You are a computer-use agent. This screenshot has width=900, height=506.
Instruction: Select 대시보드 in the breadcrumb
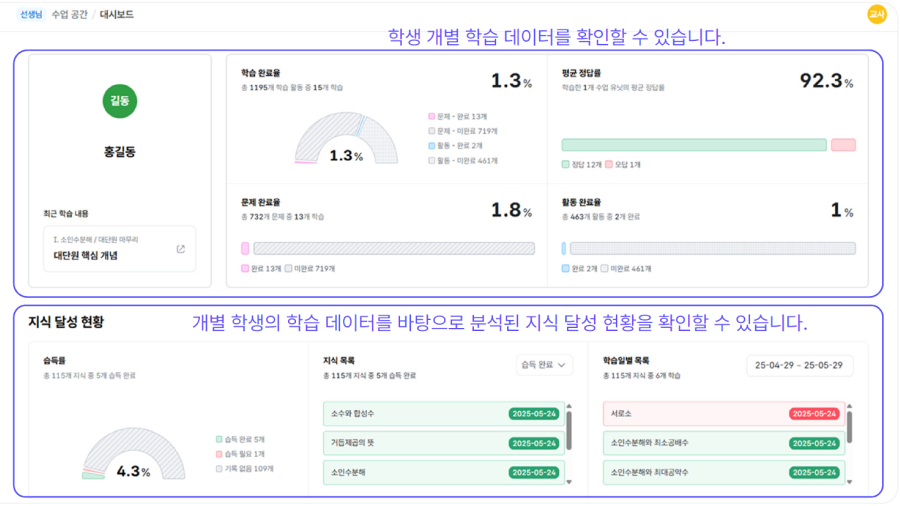pyautogui.click(x=116, y=15)
